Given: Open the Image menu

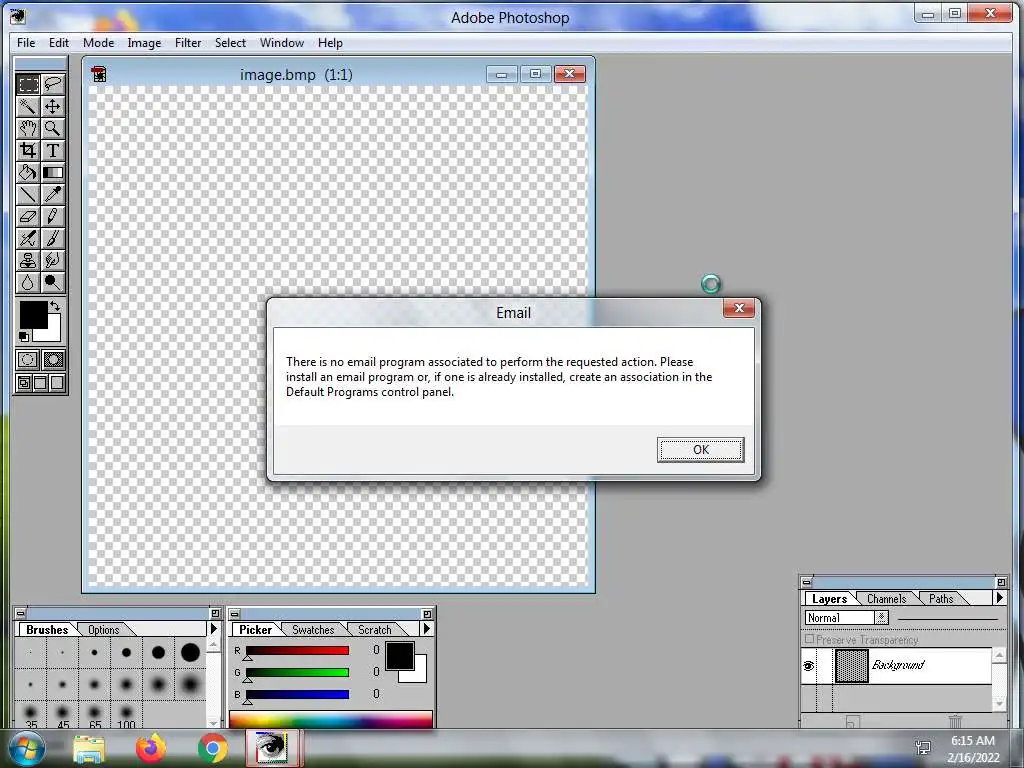Looking at the screenshot, I should (x=144, y=42).
